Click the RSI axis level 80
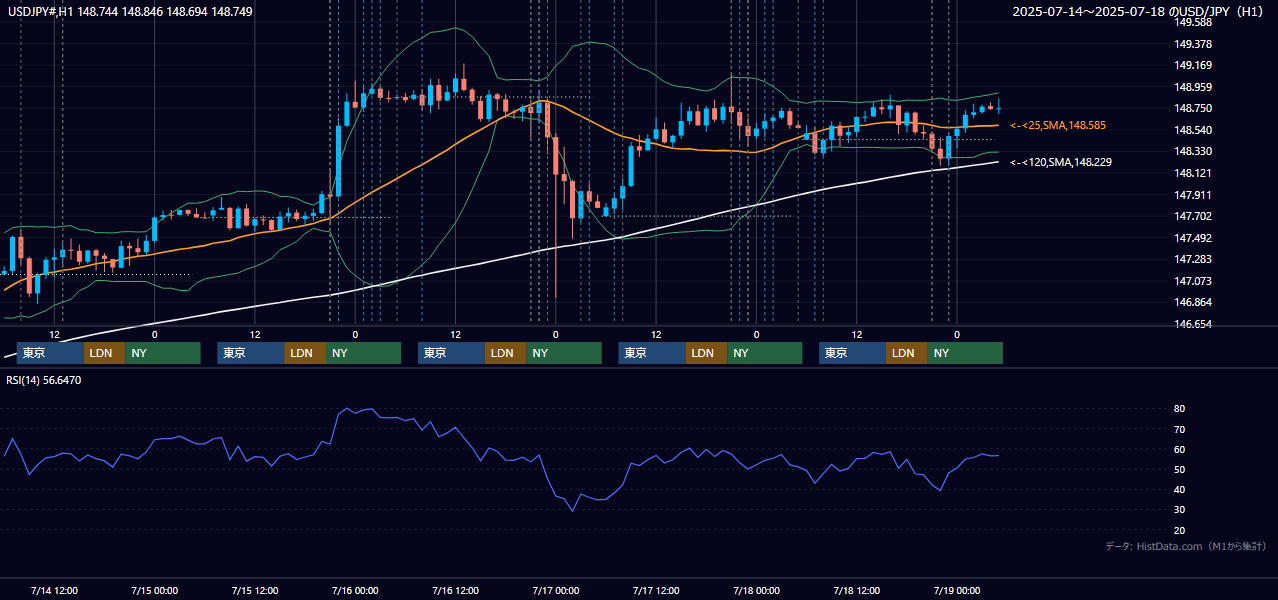The image size is (1278, 600). coord(1180,409)
